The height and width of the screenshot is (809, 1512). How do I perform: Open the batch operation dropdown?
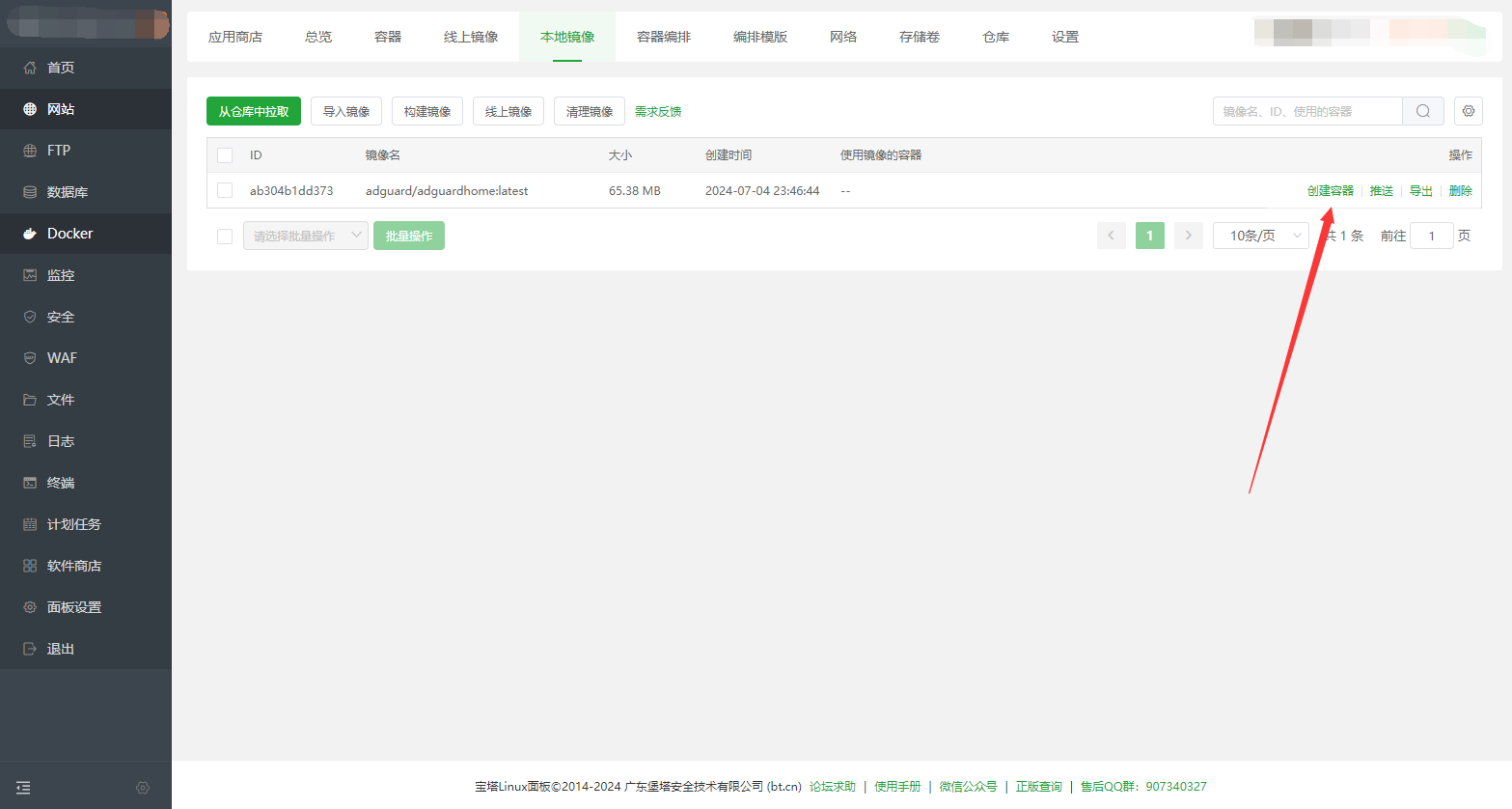(305, 236)
